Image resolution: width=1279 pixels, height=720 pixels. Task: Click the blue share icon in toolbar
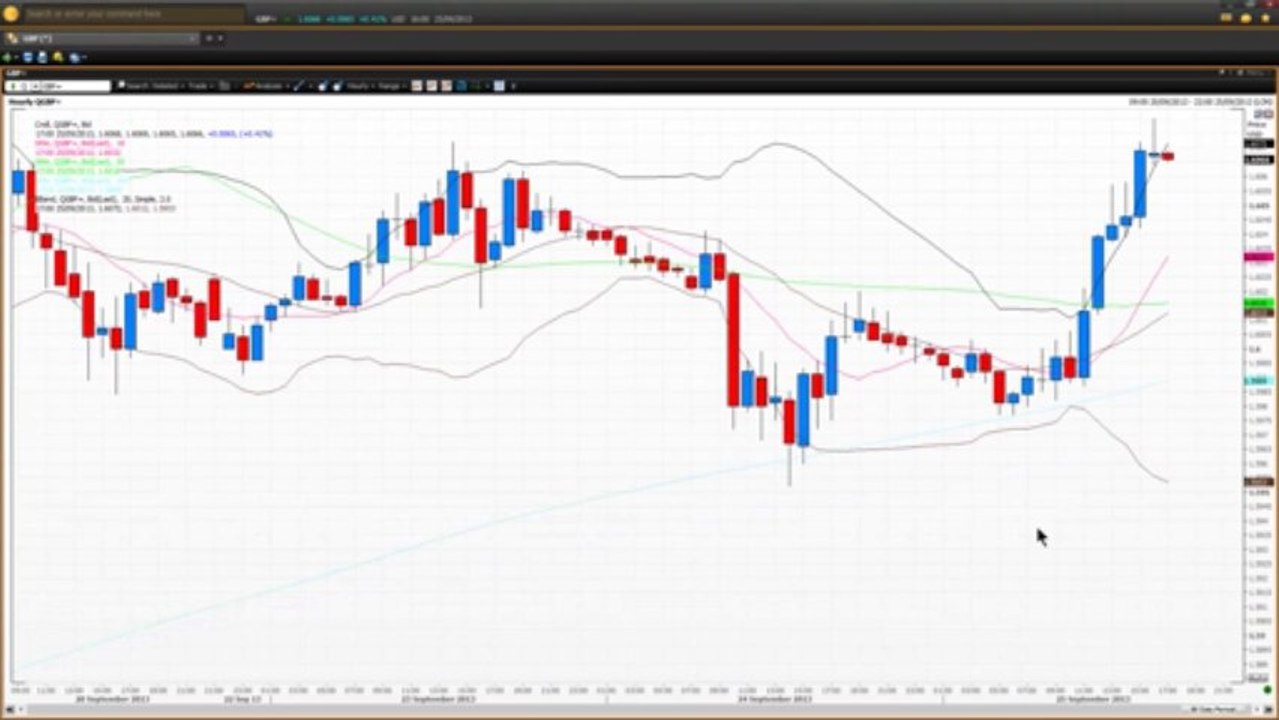click(x=74, y=58)
